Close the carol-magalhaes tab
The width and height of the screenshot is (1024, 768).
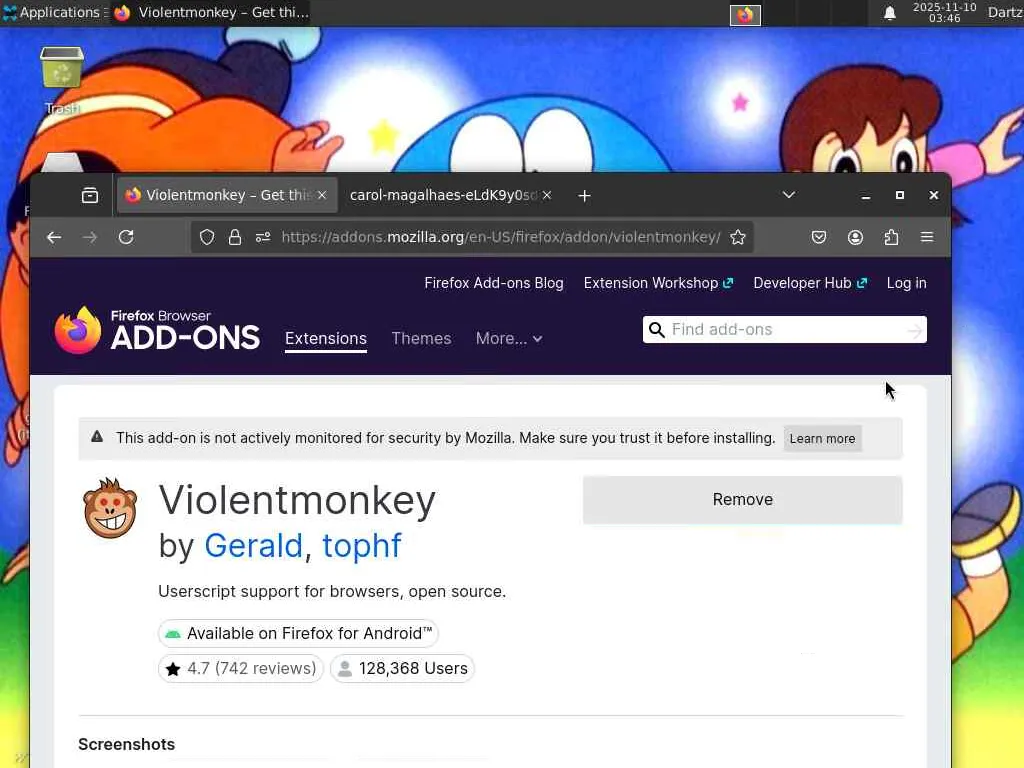tap(547, 195)
